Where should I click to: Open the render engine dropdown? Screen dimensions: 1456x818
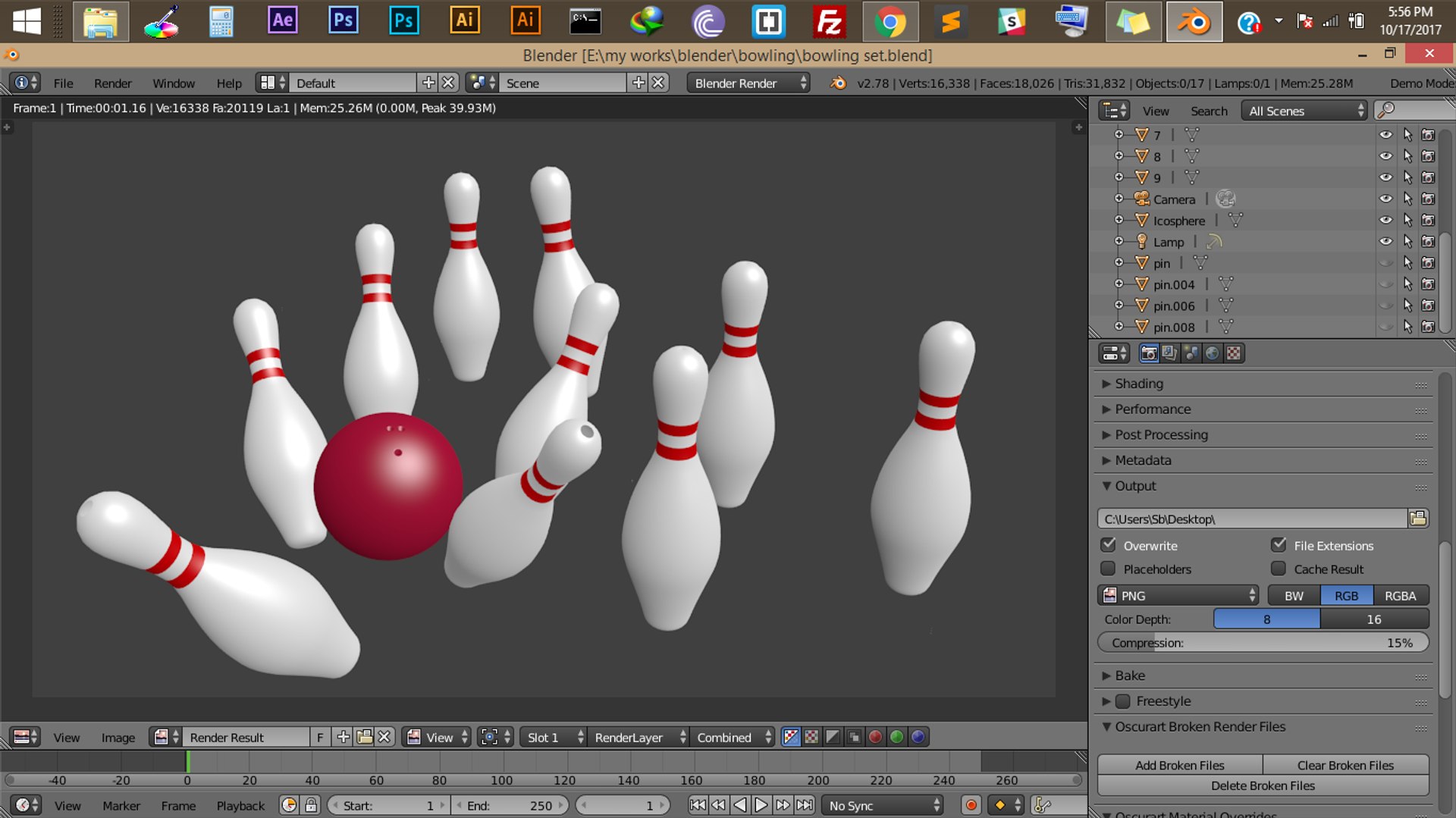click(x=748, y=83)
